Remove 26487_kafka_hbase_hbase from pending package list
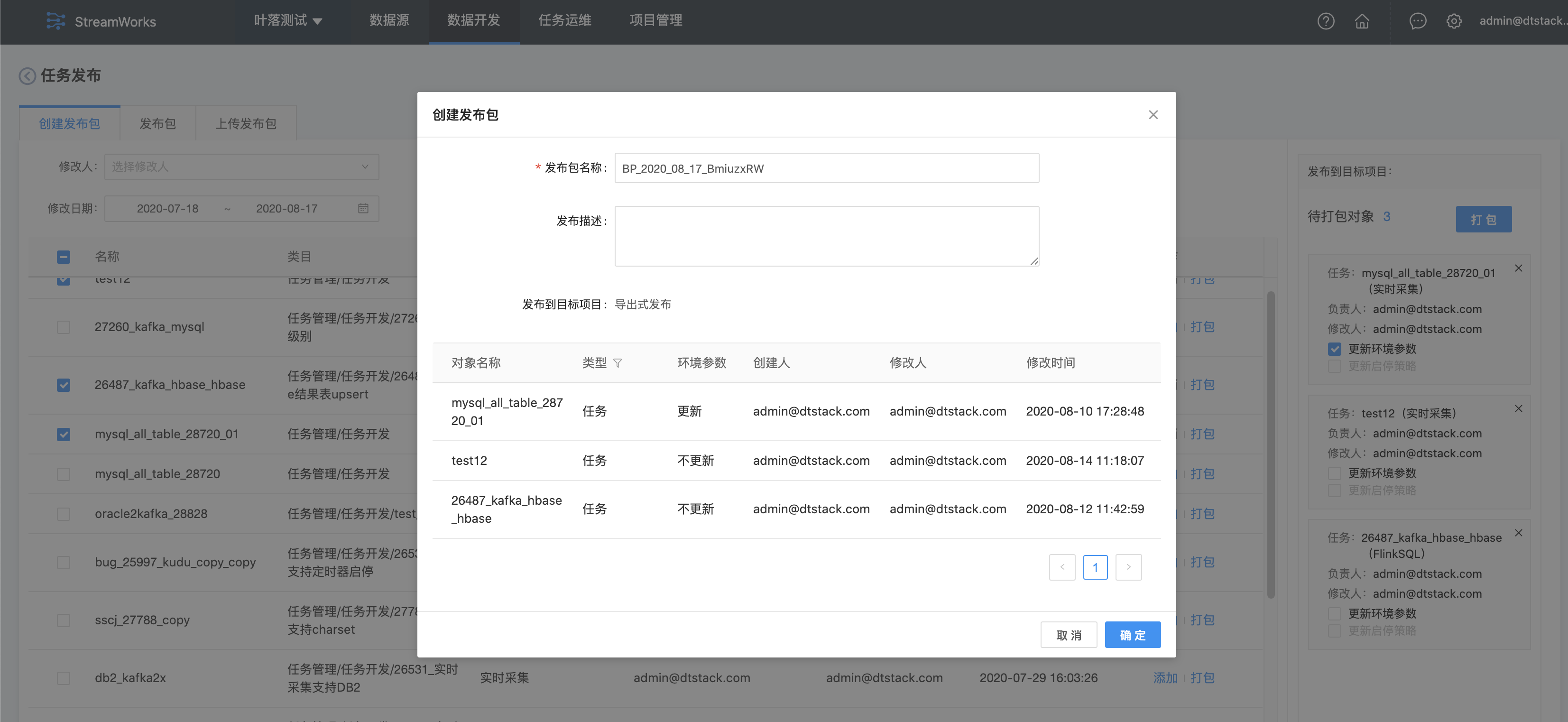The height and width of the screenshot is (722, 1568). pyautogui.click(x=1519, y=533)
